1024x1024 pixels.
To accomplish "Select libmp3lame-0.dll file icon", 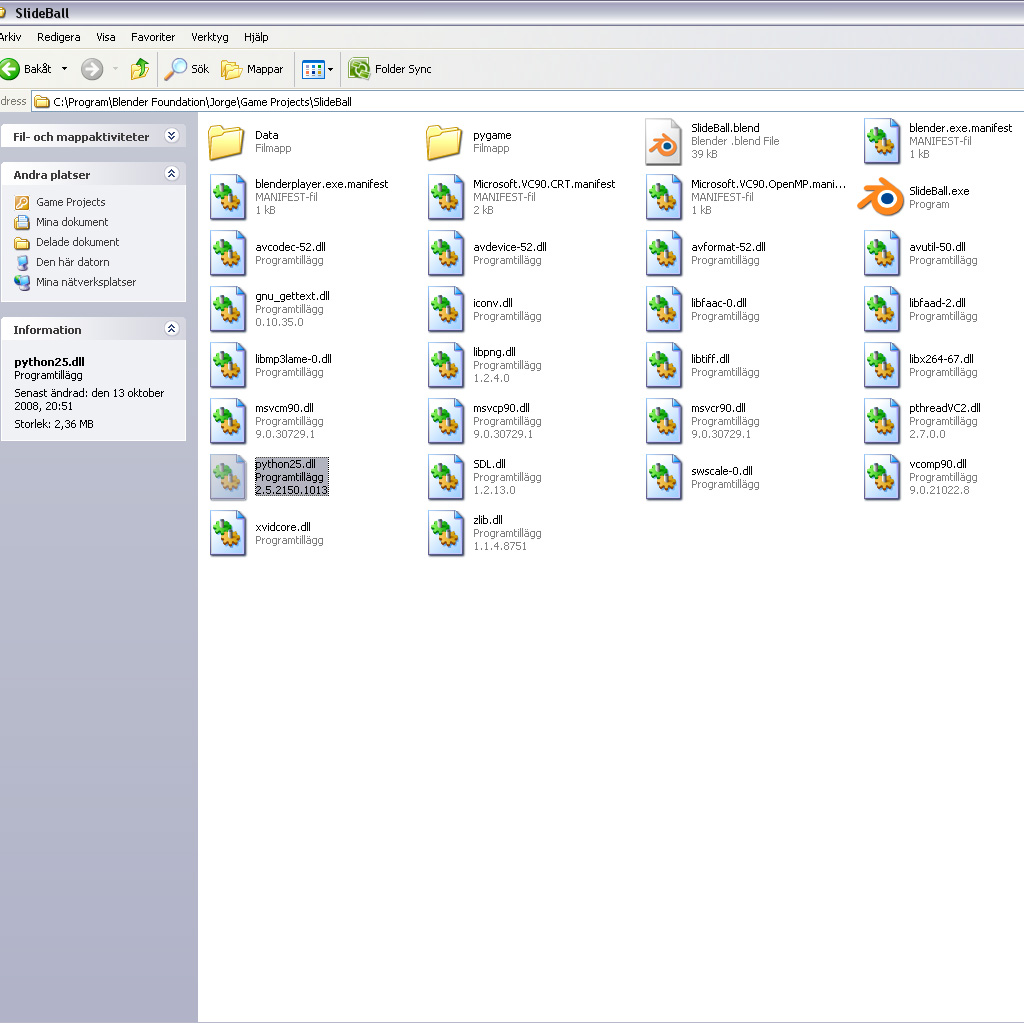I will pyautogui.click(x=228, y=365).
